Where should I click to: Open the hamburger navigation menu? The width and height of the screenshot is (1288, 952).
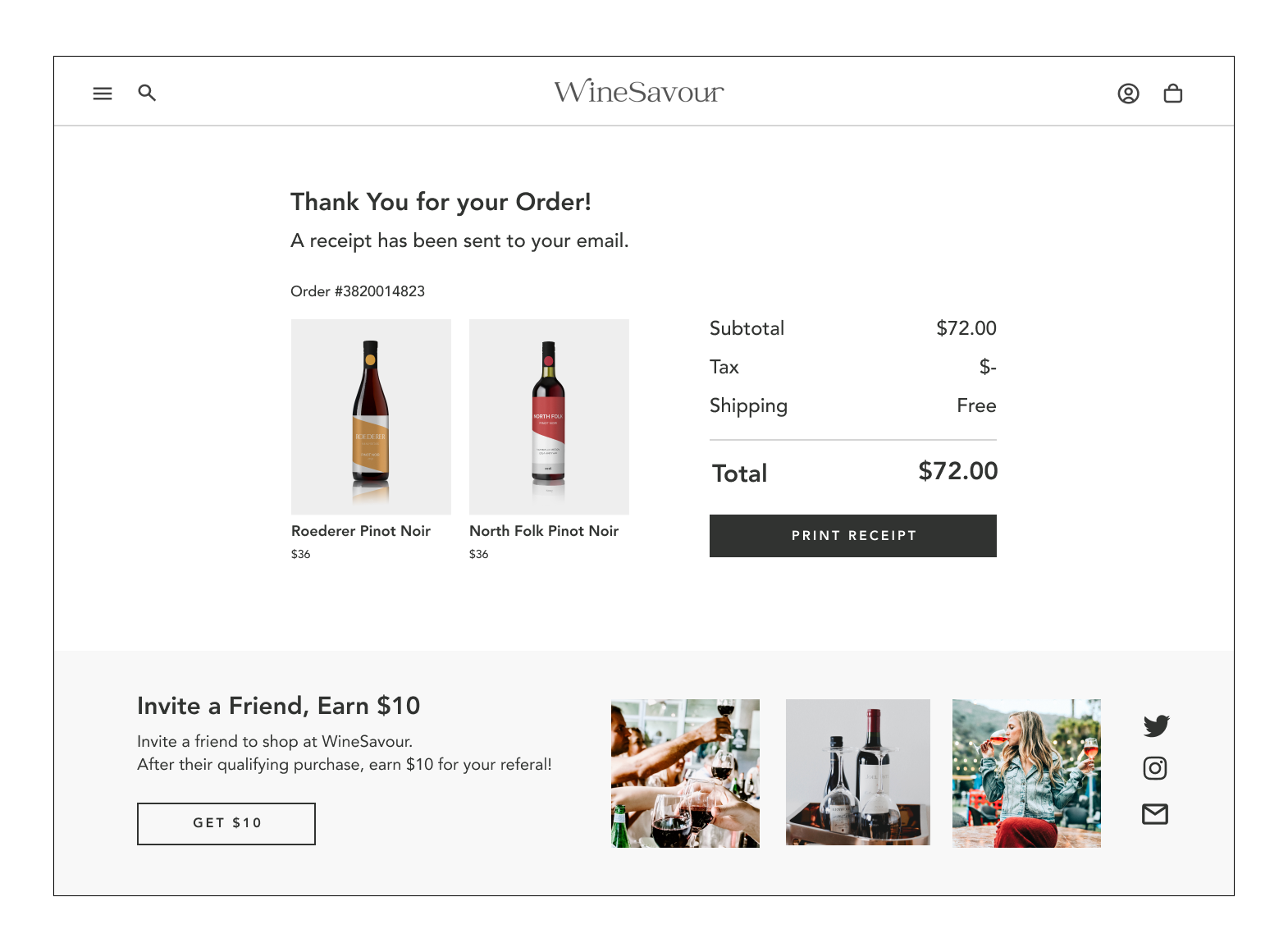(103, 94)
